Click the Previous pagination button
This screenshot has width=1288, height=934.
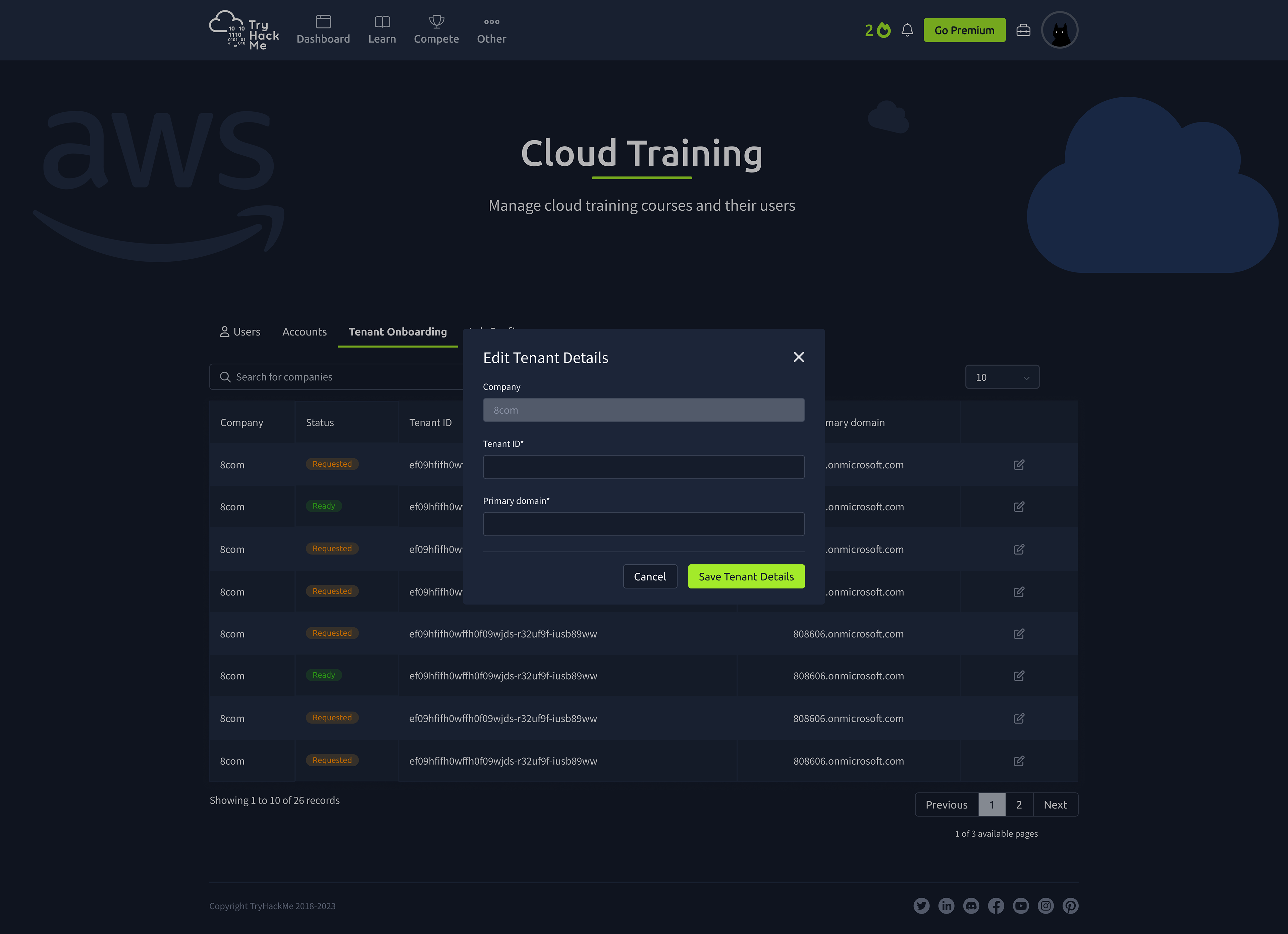pos(947,805)
